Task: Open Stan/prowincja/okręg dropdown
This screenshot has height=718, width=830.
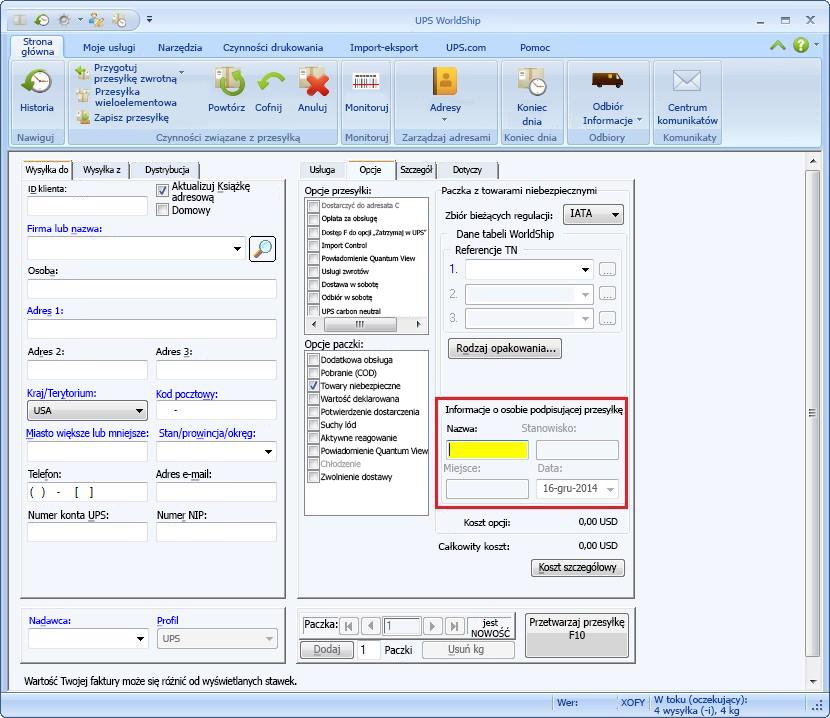Action: tap(268, 452)
